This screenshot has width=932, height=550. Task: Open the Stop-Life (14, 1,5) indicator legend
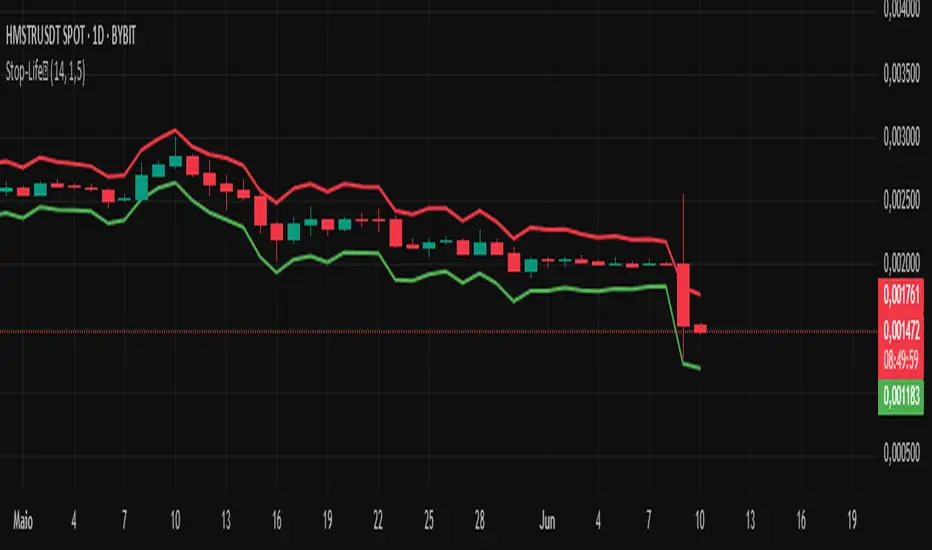pos(45,73)
